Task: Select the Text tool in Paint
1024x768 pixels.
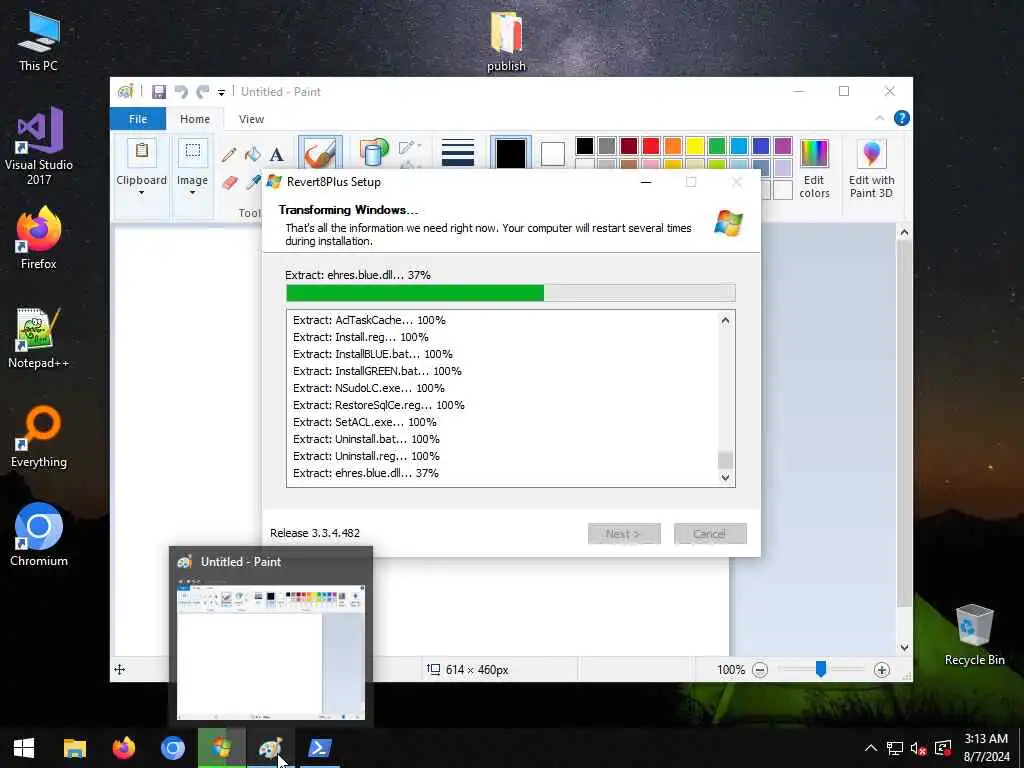Action: point(277,154)
